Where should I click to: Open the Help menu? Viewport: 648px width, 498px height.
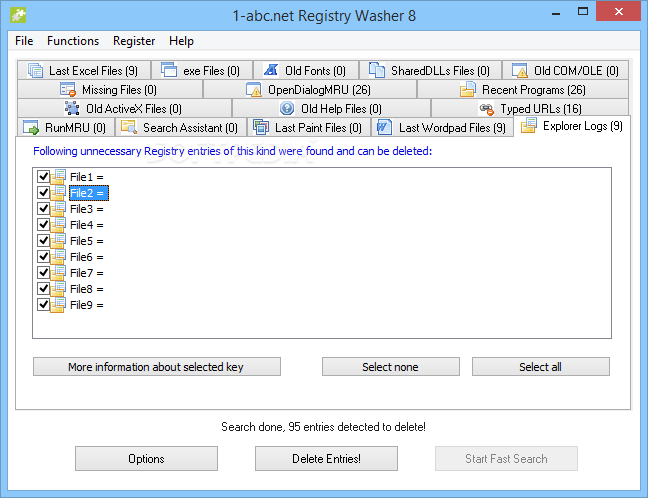[x=181, y=41]
